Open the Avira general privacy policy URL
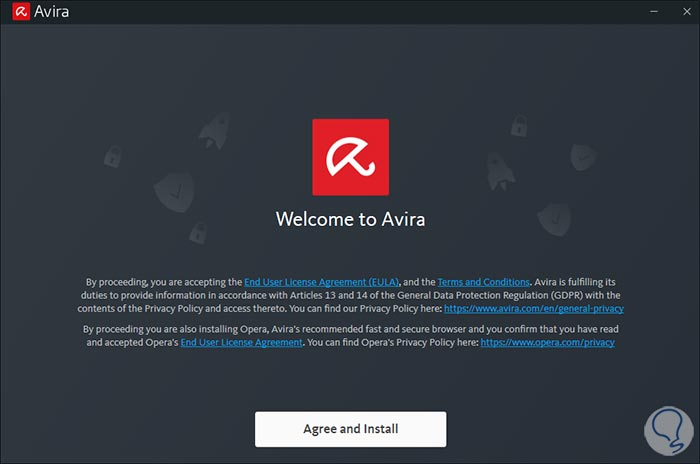Screen dimensions: 700x464 pyautogui.click(x=533, y=309)
